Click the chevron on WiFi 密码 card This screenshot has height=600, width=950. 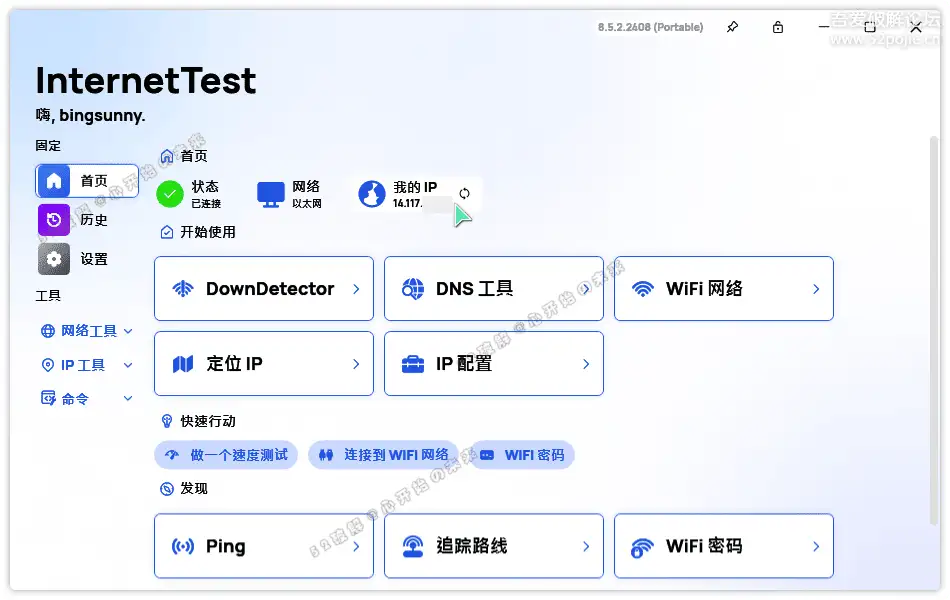tap(816, 546)
